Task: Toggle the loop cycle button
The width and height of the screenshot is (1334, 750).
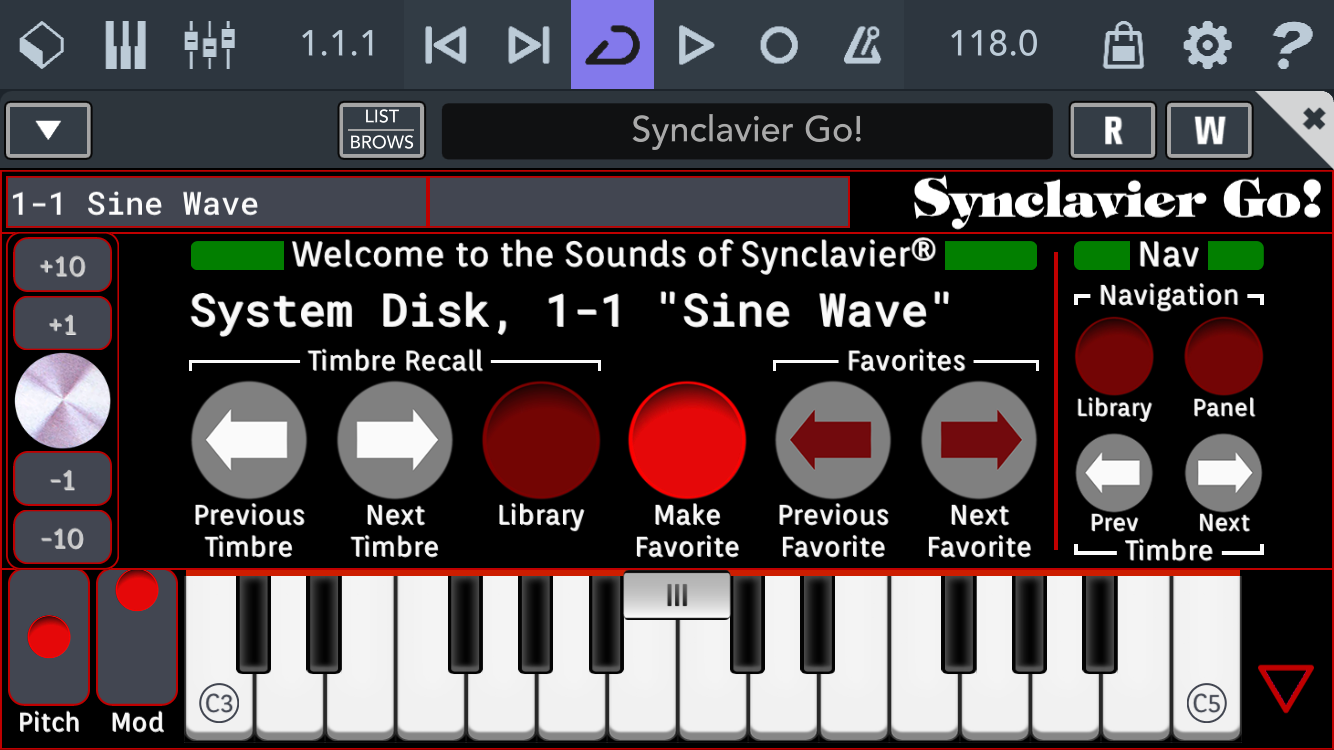Action: (x=612, y=45)
